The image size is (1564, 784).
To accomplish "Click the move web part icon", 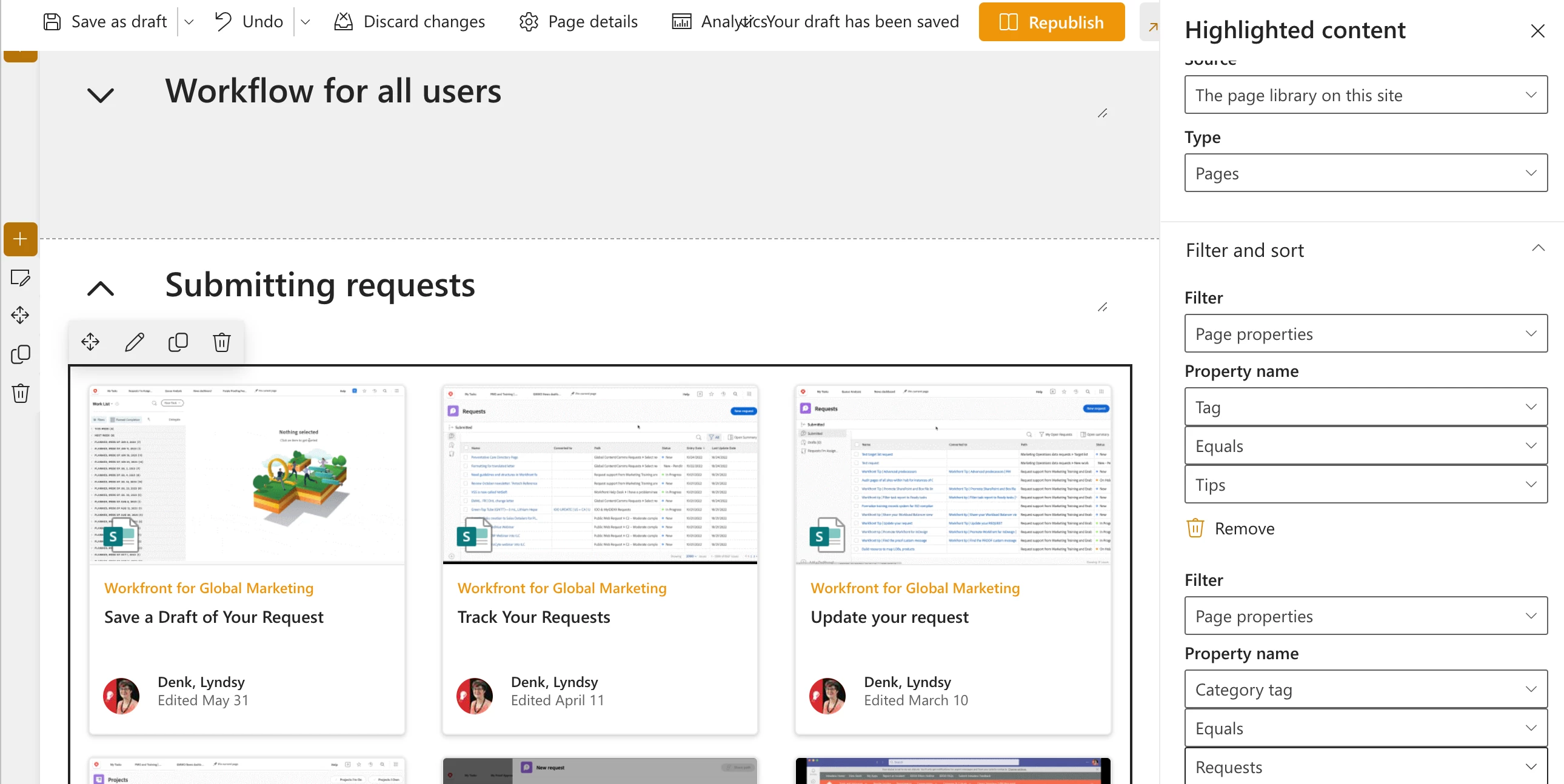I will pos(90,342).
